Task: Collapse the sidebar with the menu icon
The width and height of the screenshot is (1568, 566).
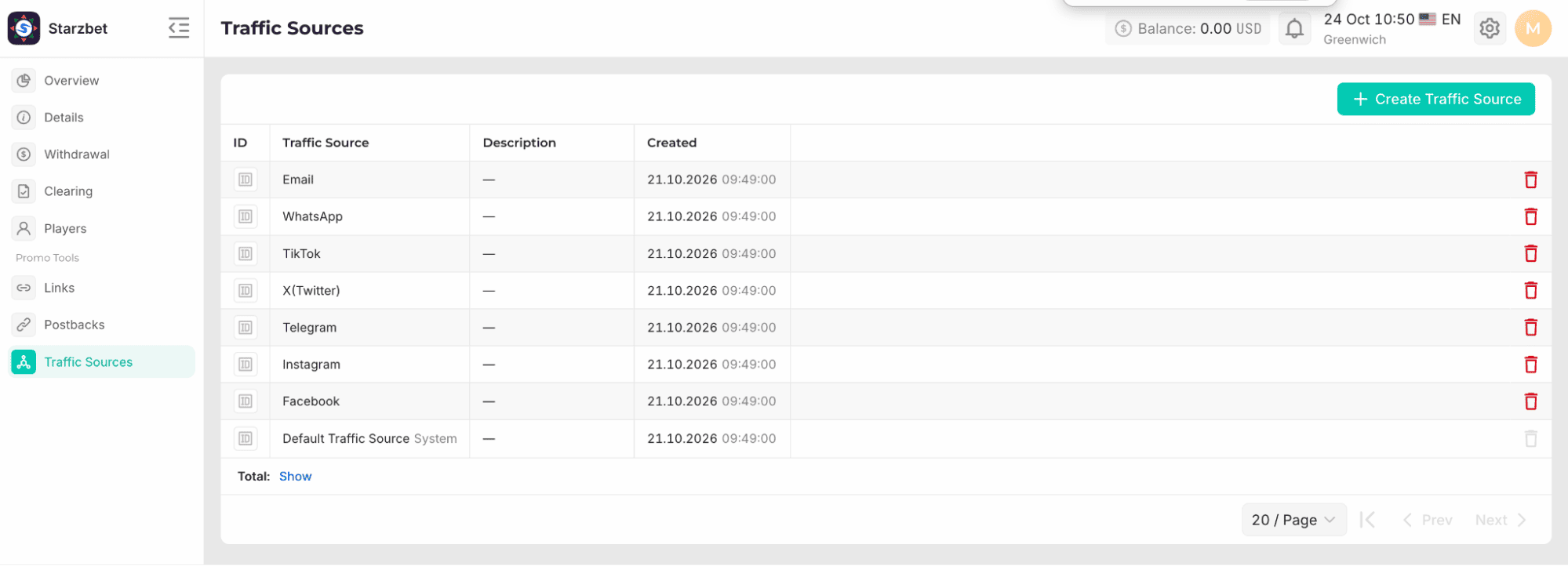Action: point(179,28)
